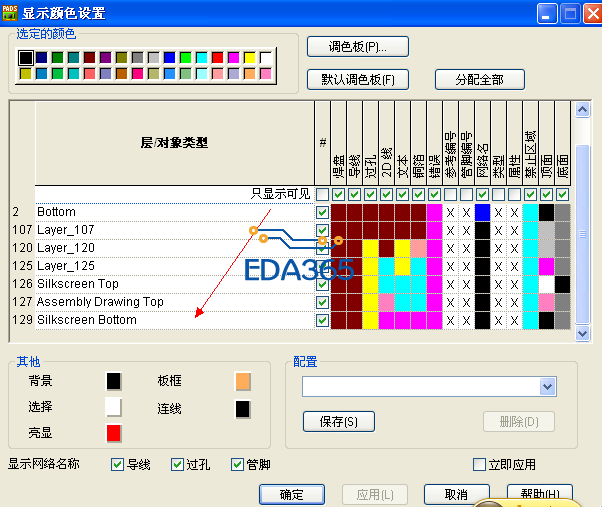Click the 调色板(P)... button

coord(358,47)
